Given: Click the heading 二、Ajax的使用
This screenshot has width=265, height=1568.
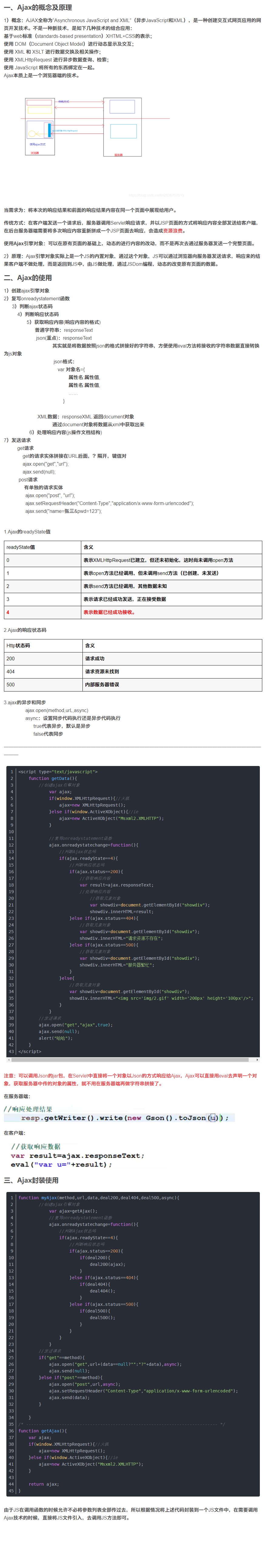Looking at the screenshot, I should click(x=28, y=278).
